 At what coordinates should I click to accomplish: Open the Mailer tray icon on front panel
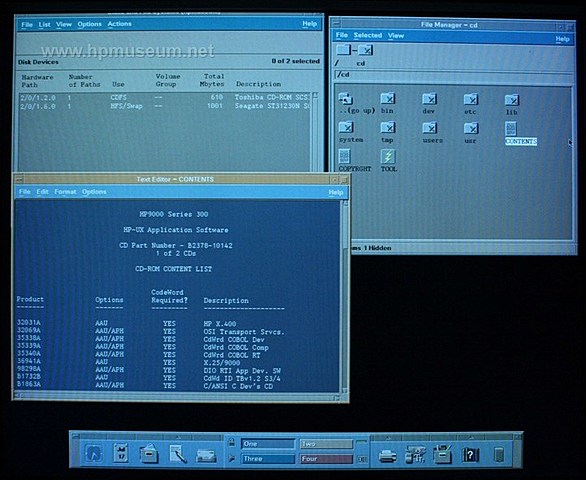(x=206, y=456)
